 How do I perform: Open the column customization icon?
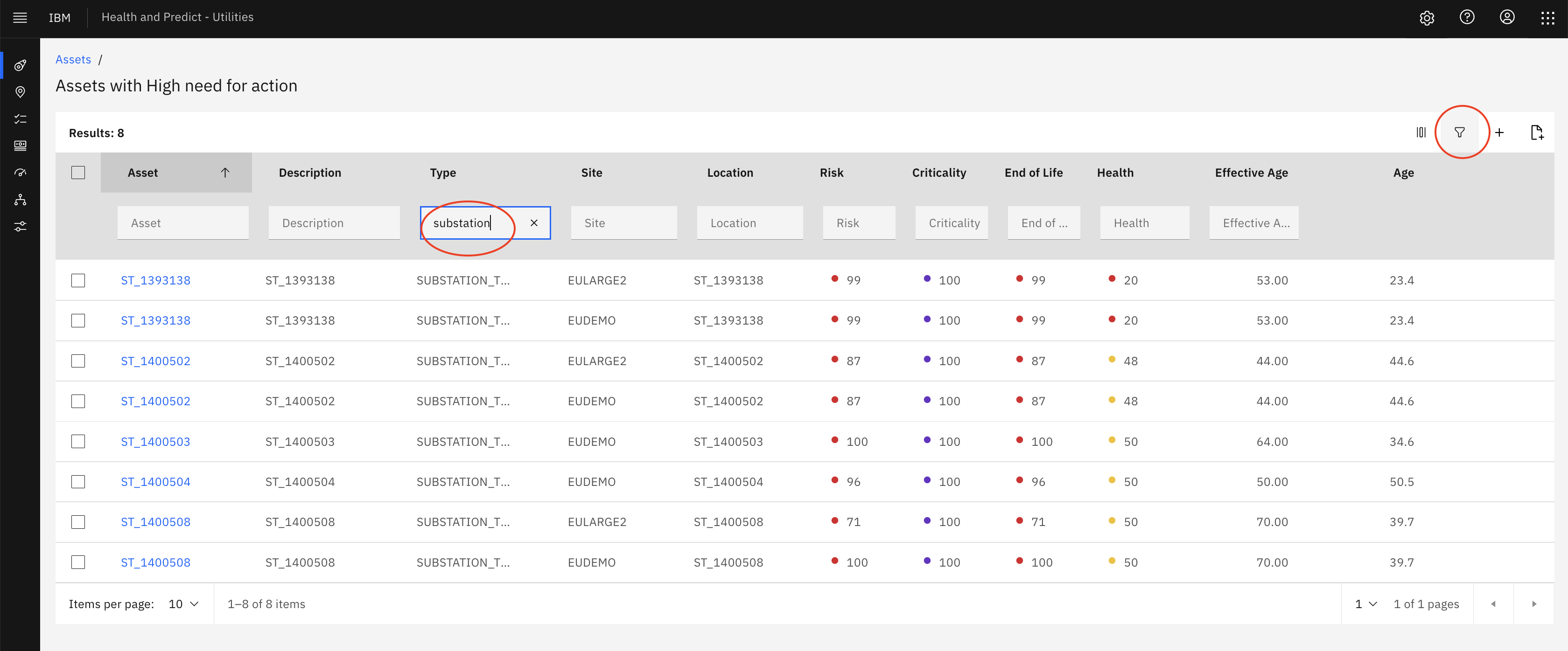tap(1421, 132)
